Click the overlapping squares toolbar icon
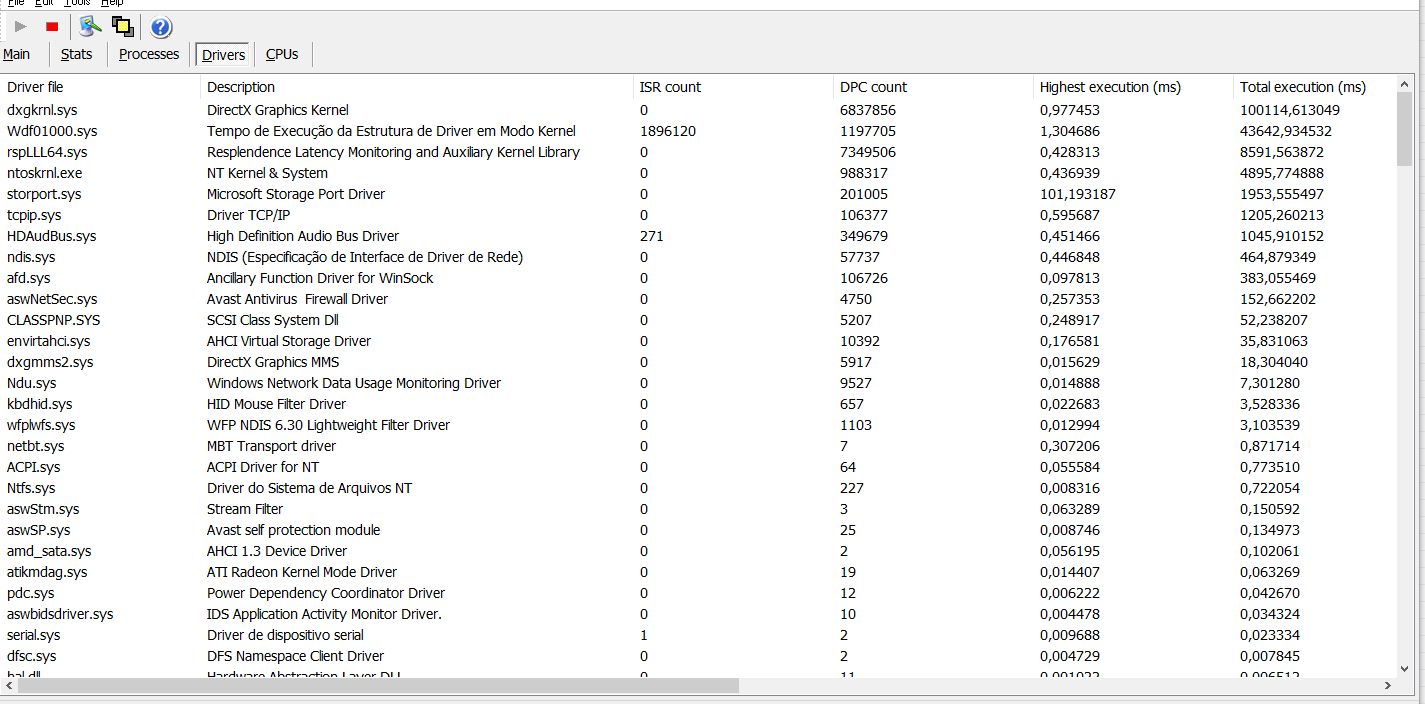This screenshot has height=704, width=1425. coord(123,26)
